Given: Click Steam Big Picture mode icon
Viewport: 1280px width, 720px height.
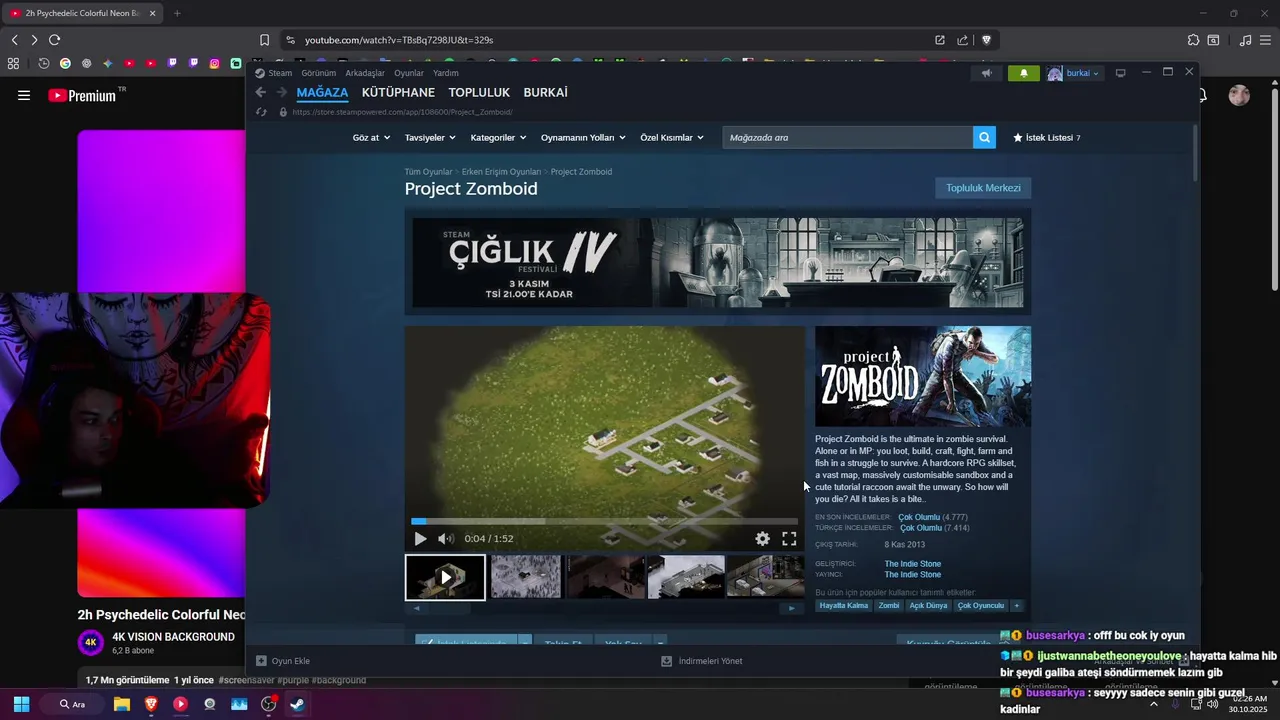Looking at the screenshot, I should [x=1120, y=73].
